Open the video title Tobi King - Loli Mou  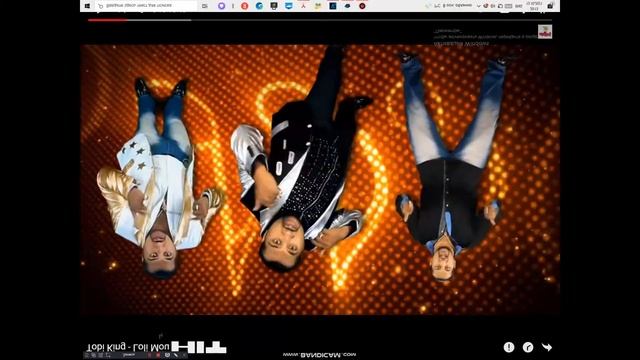[x=128, y=347]
